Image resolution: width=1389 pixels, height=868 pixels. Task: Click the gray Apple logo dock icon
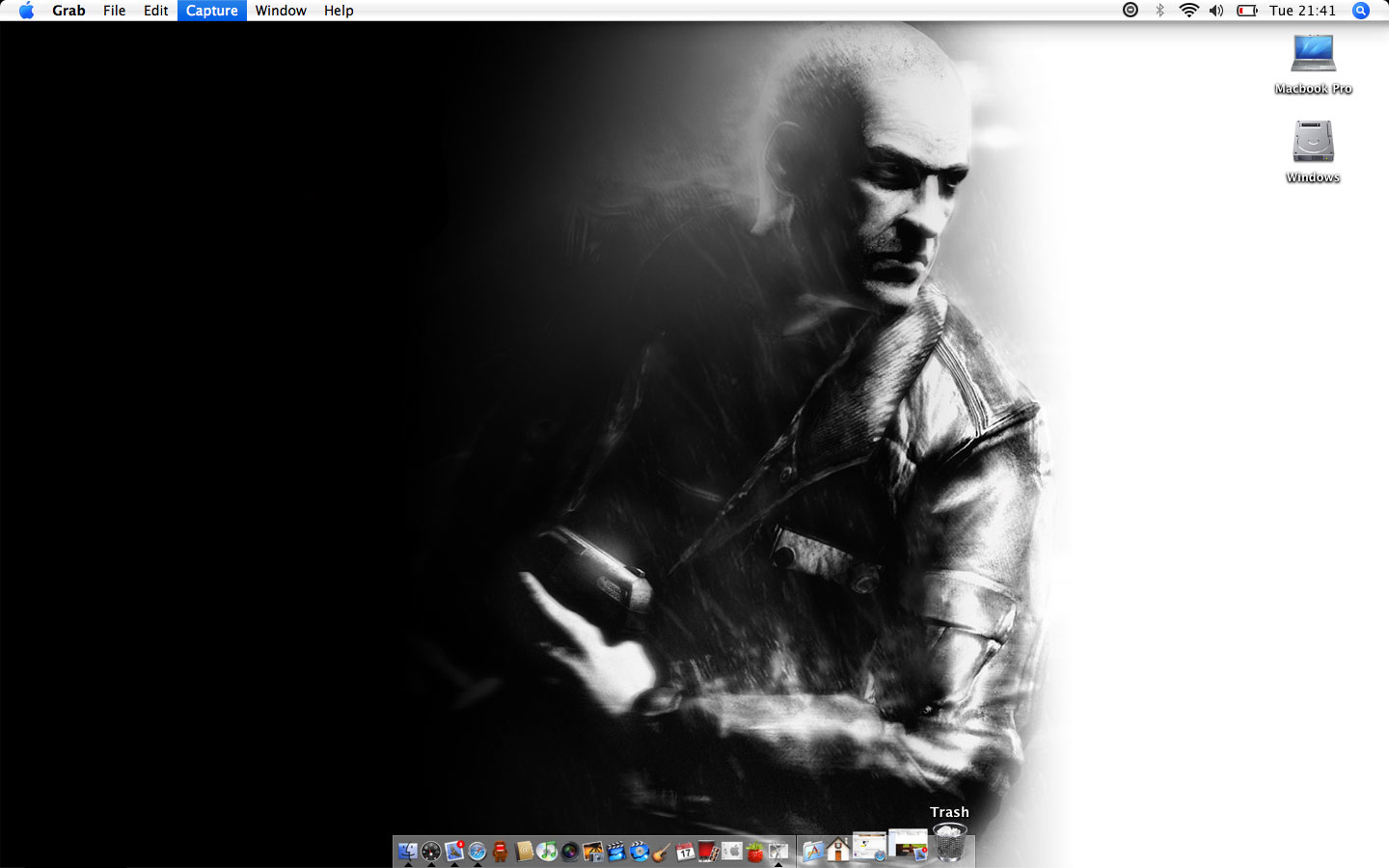click(732, 851)
